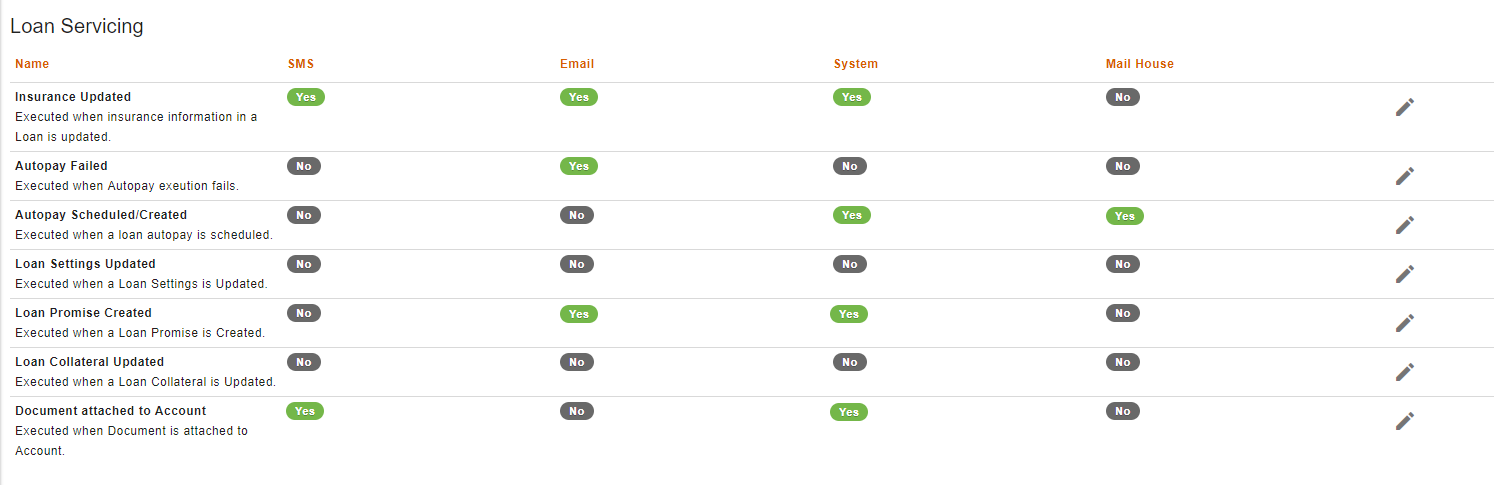Open the Loan Settings Updated event name
The height and width of the screenshot is (485, 1498).
point(86,264)
